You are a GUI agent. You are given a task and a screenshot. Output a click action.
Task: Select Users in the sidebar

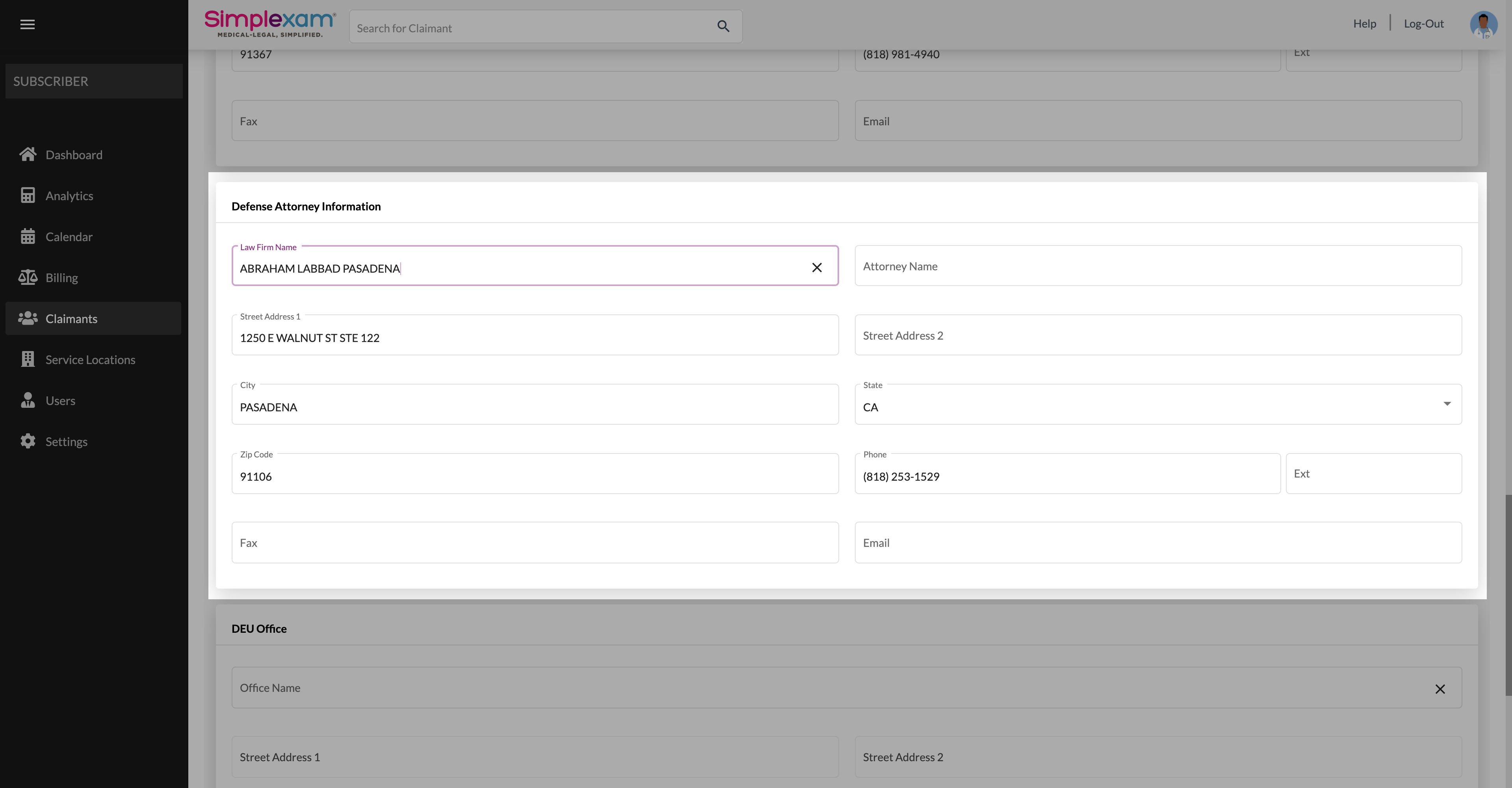point(60,400)
